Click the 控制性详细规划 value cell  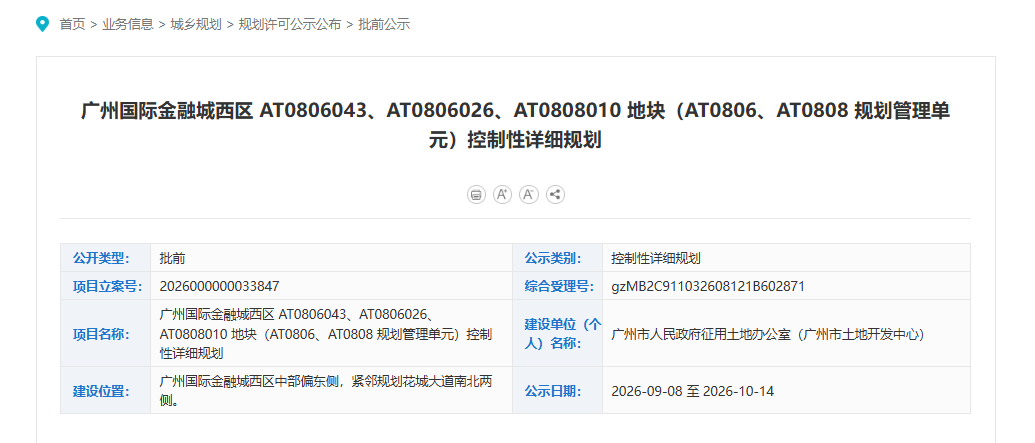pos(787,258)
